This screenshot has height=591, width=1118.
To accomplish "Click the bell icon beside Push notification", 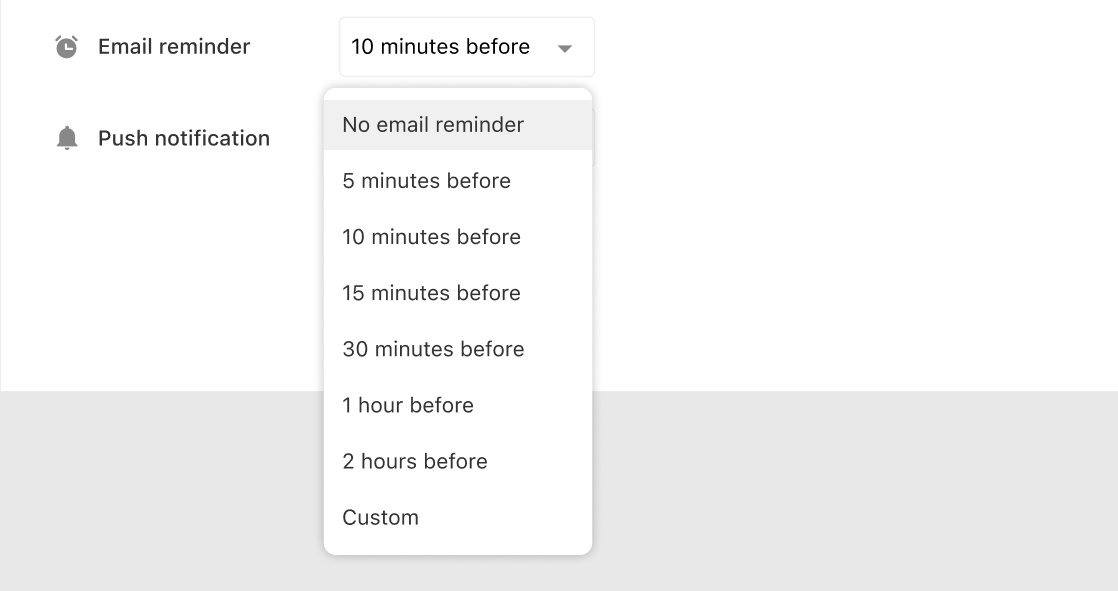I will pyautogui.click(x=67, y=138).
